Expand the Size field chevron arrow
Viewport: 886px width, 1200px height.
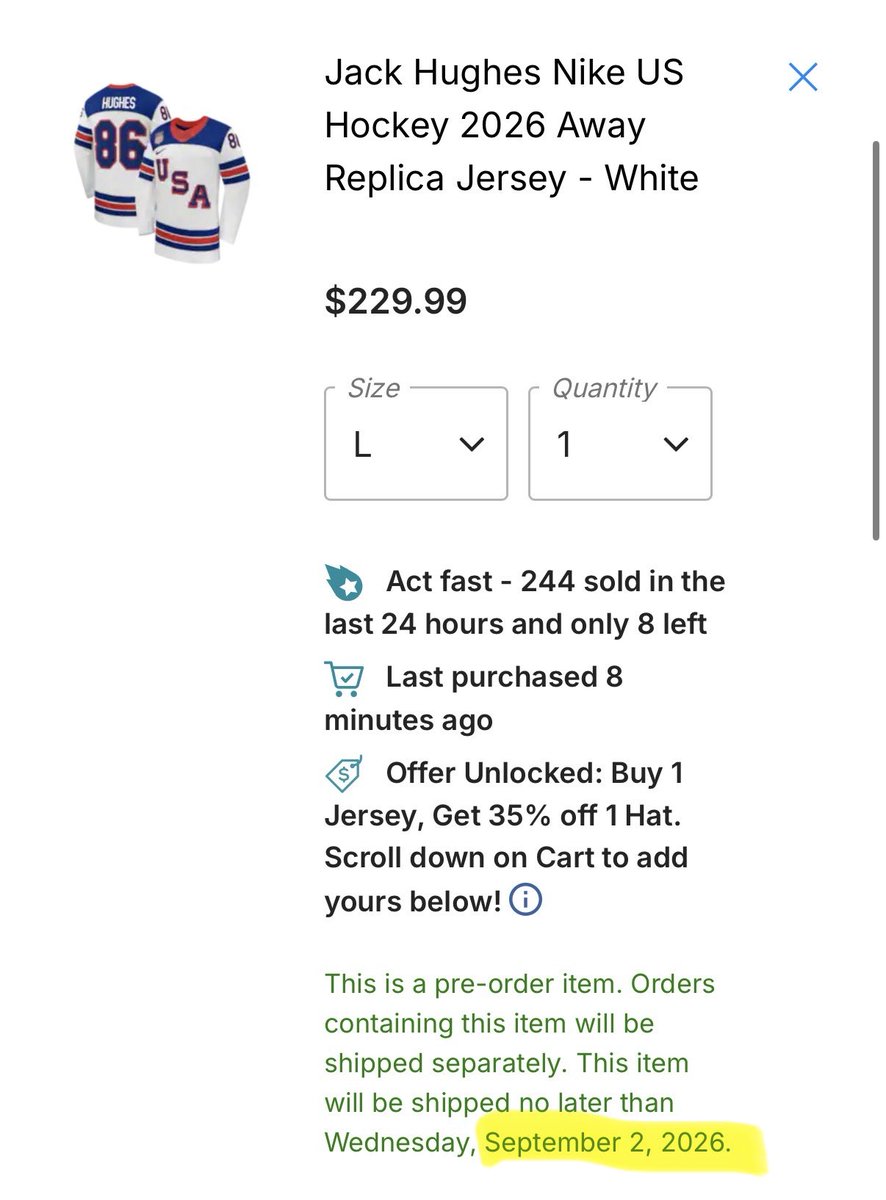(x=471, y=445)
